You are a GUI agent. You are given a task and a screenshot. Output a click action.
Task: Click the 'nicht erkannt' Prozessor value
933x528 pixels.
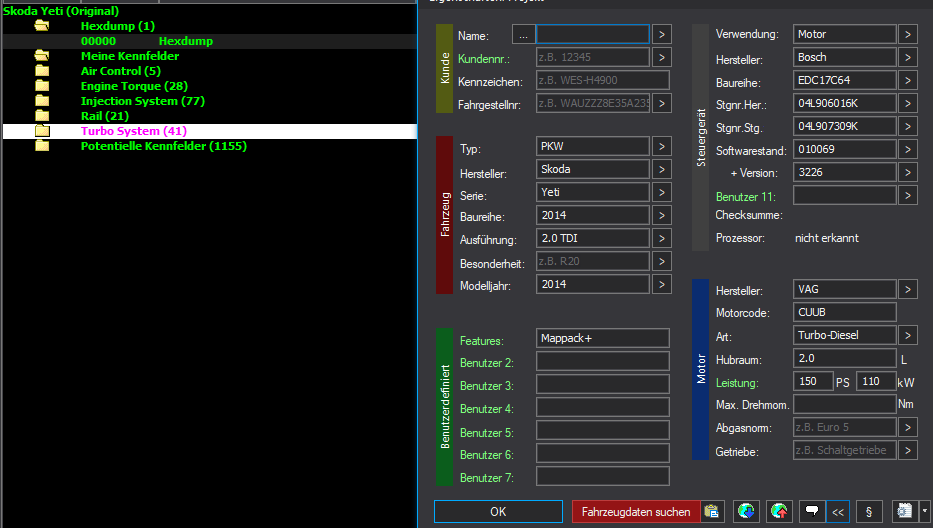tap(826, 238)
